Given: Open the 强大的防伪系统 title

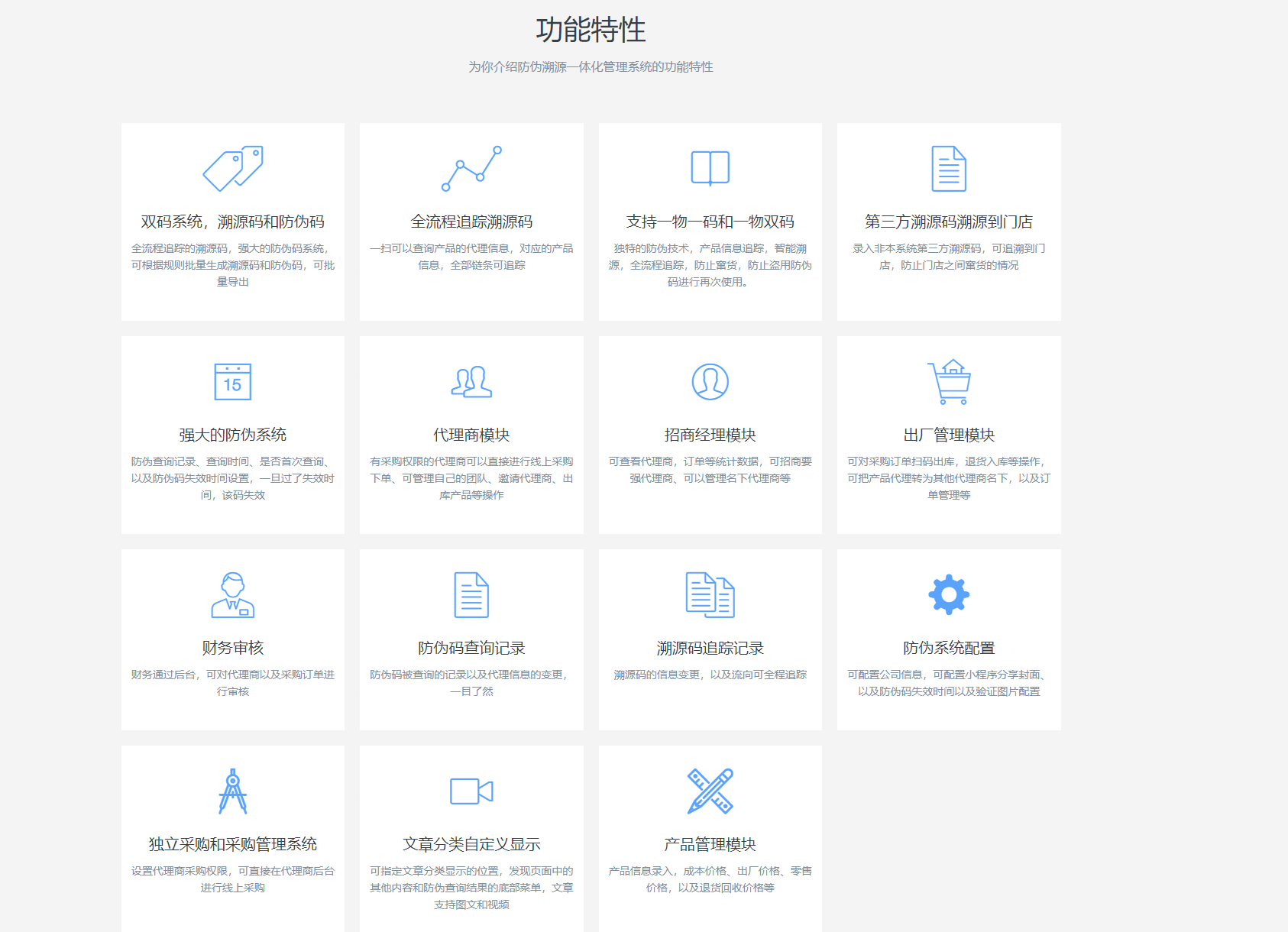Looking at the screenshot, I should [x=233, y=435].
